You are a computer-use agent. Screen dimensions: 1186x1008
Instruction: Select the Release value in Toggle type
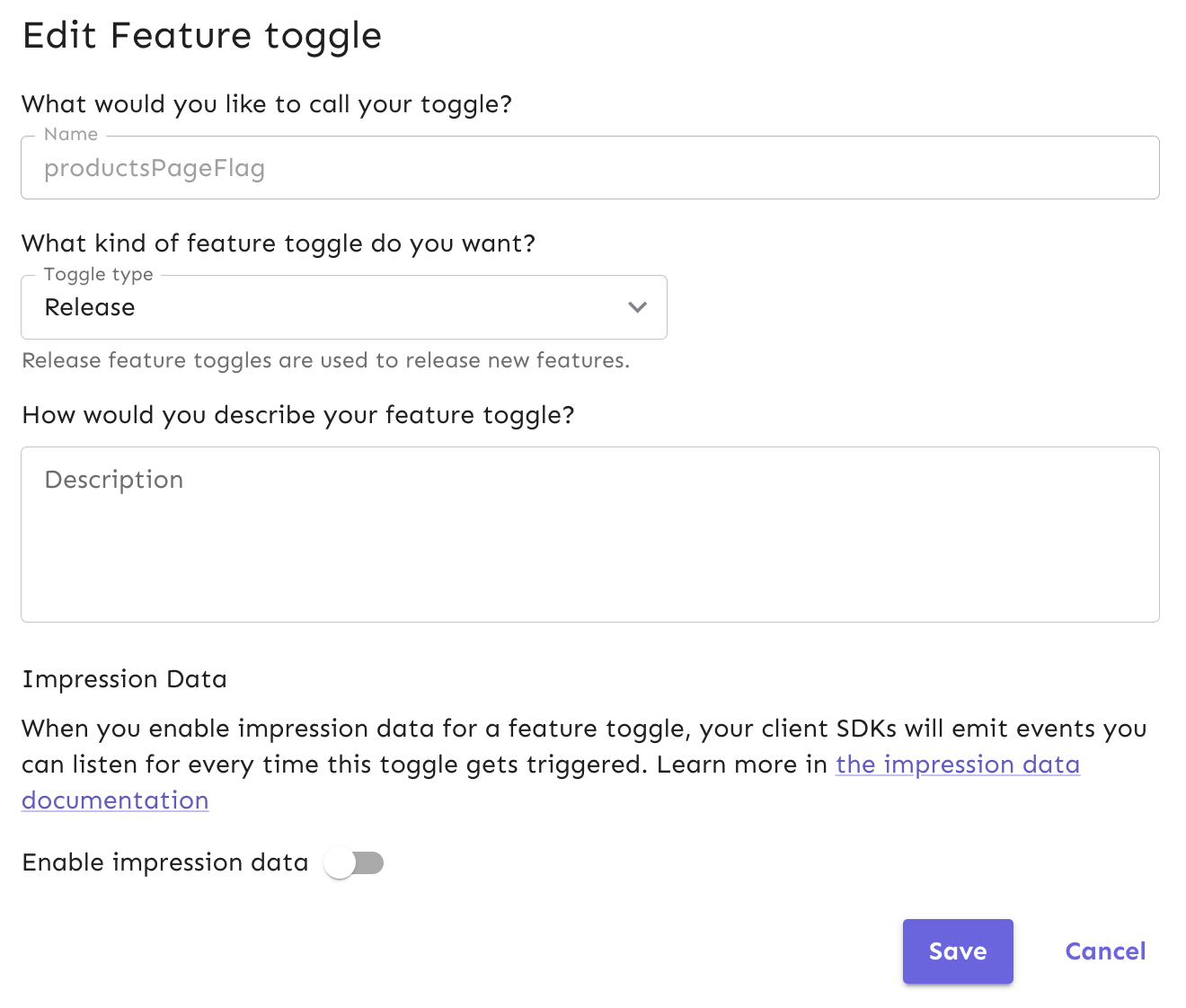(90, 307)
